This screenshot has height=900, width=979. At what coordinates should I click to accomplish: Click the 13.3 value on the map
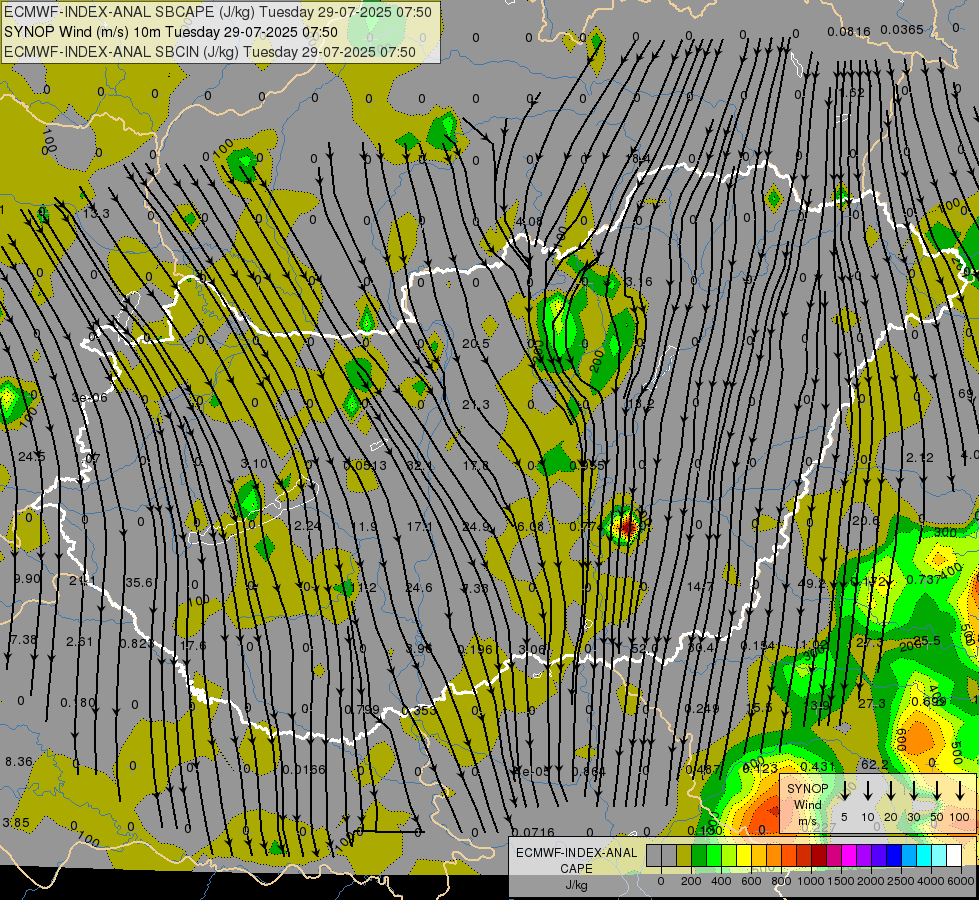click(x=96, y=214)
